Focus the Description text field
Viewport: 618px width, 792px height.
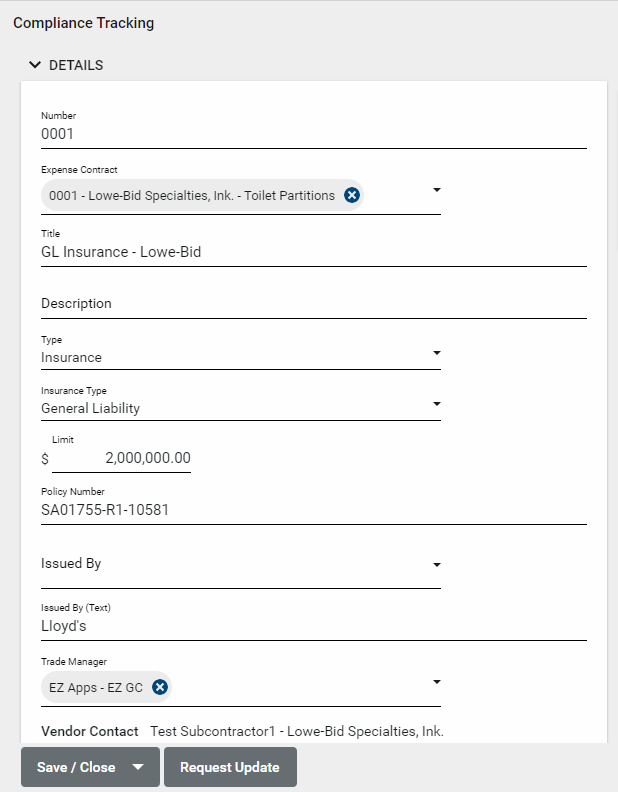click(x=312, y=303)
